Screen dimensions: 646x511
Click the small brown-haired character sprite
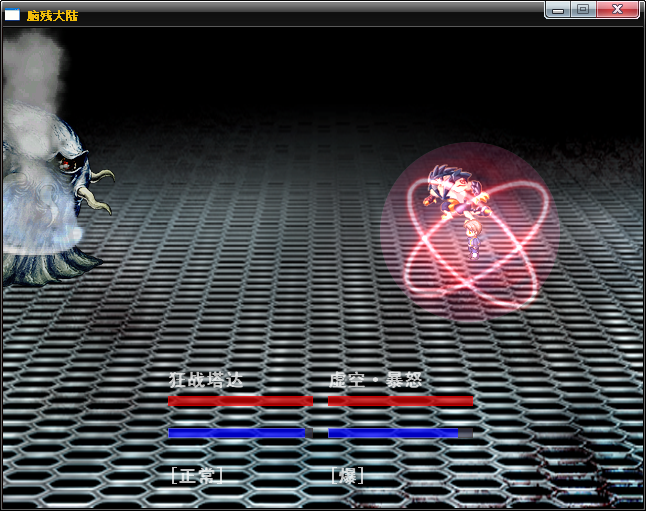click(x=473, y=239)
